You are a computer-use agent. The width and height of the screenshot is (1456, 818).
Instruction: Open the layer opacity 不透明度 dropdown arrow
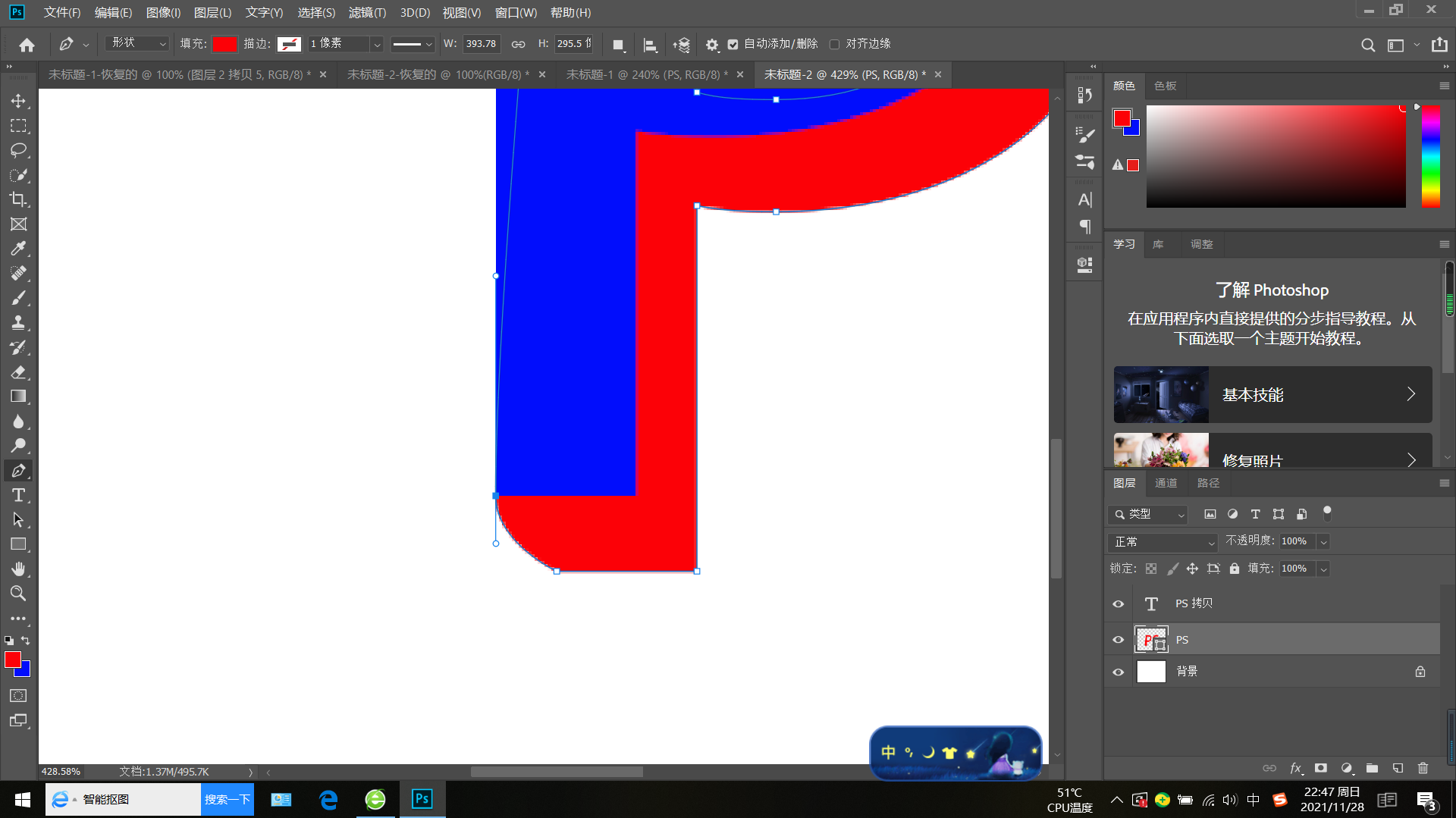click(x=1323, y=542)
